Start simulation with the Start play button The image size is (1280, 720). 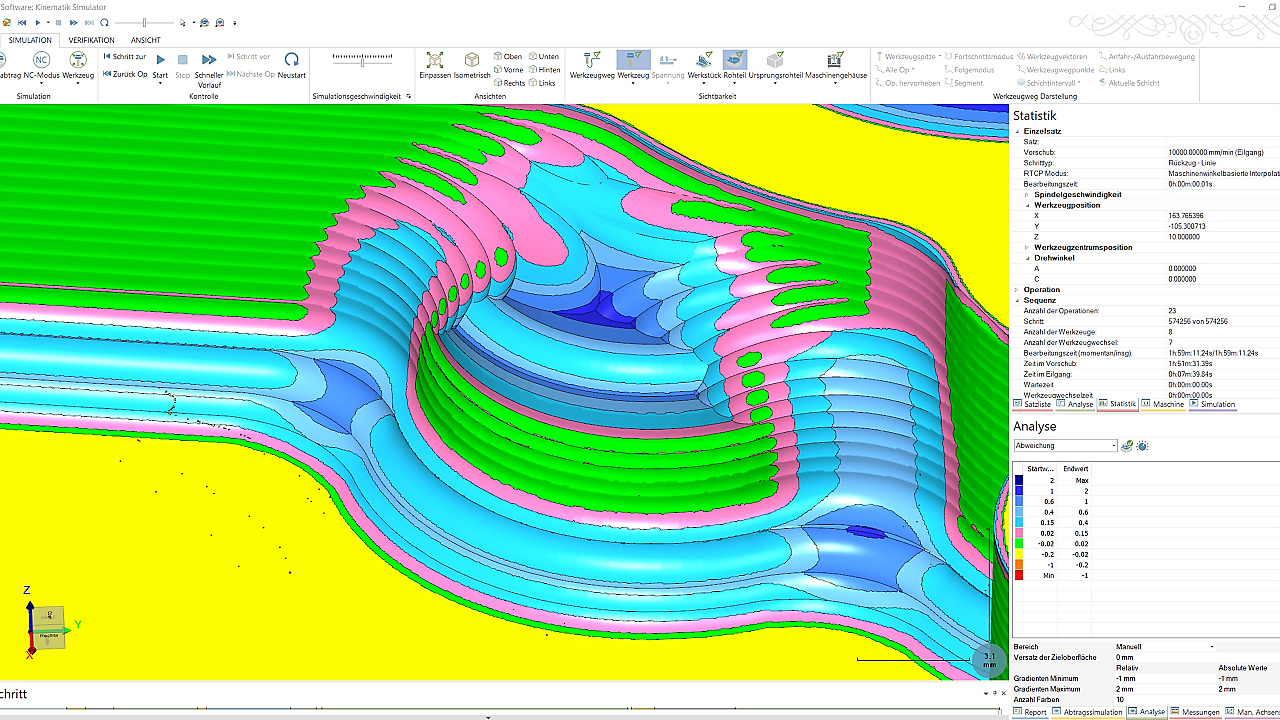[160, 62]
